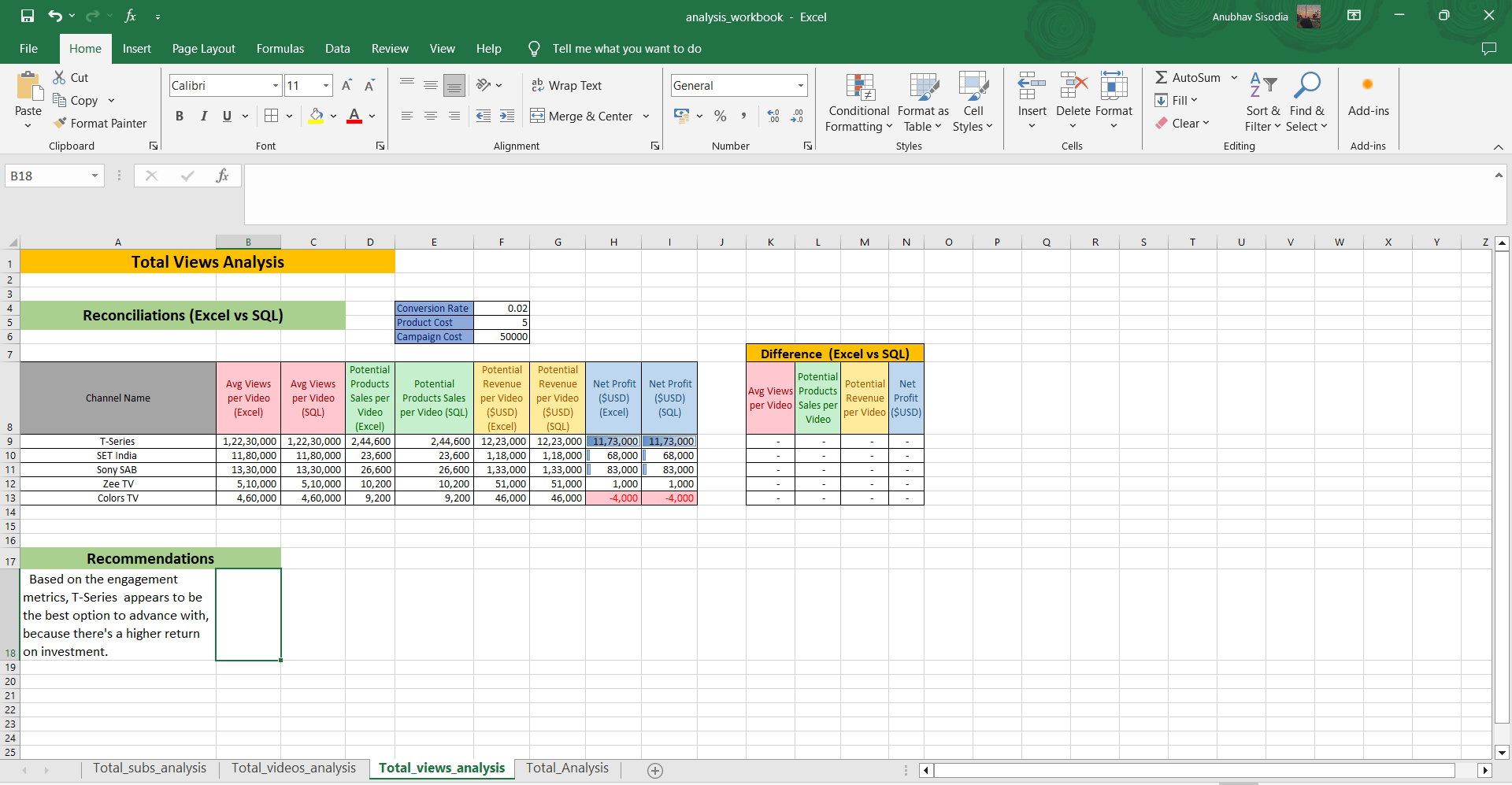Image resolution: width=1512 pixels, height=785 pixels.
Task: Click the Center alignment icon
Action: tap(431, 116)
